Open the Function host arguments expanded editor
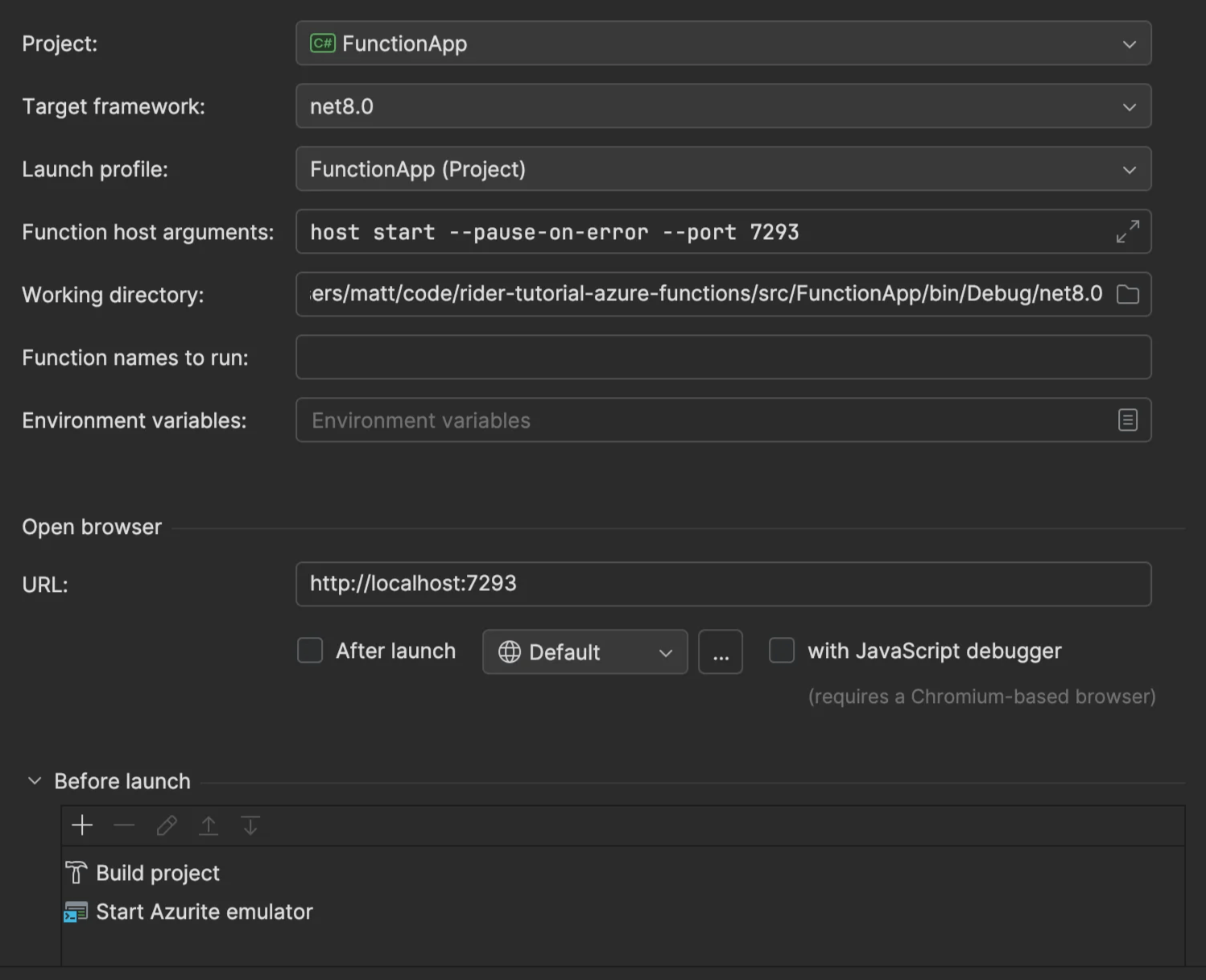 click(x=1128, y=232)
